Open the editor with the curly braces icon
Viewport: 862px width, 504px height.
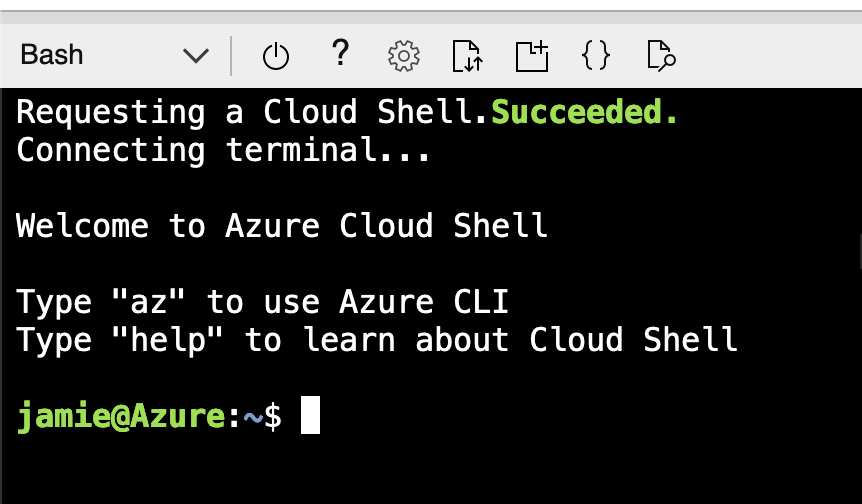point(595,56)
